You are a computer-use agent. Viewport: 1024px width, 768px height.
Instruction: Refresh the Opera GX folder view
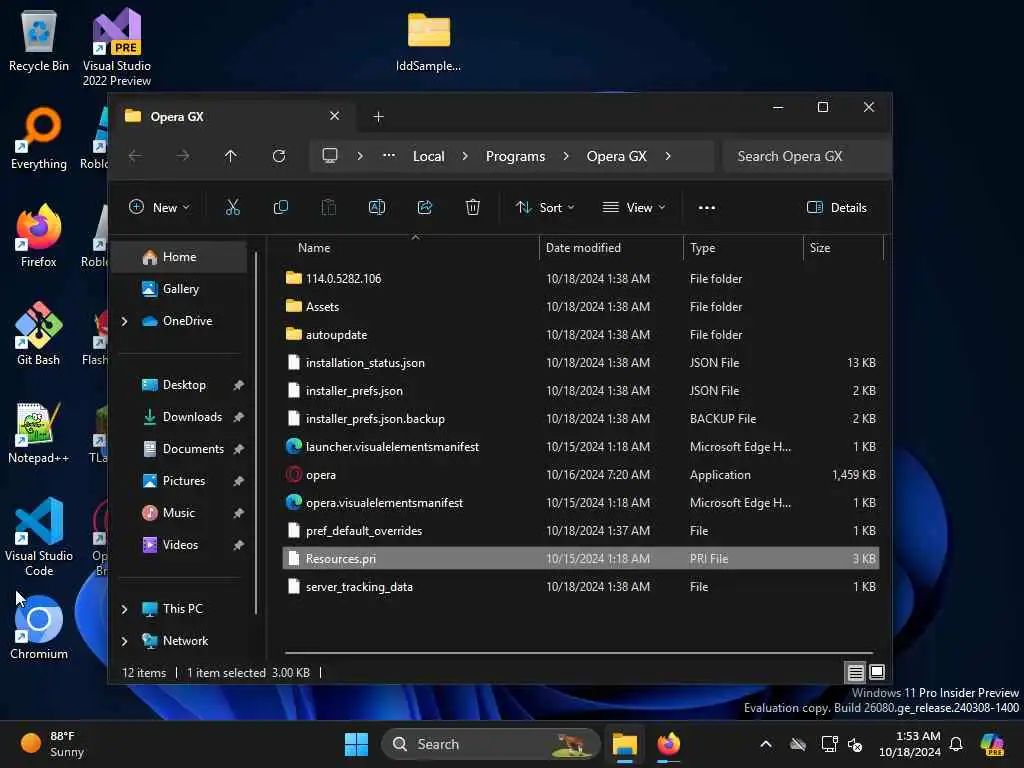coord(279,156)
